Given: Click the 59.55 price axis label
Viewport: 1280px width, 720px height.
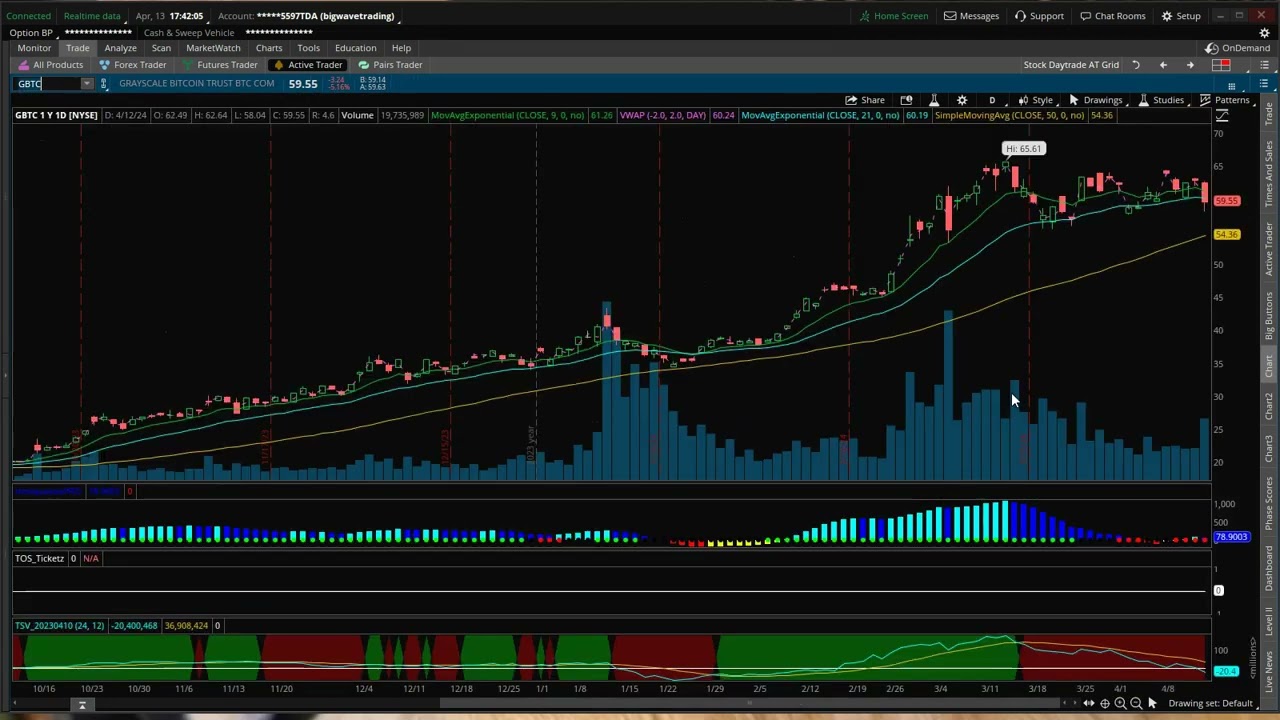Looking at the screenshot, I should tap(1226, 201).
